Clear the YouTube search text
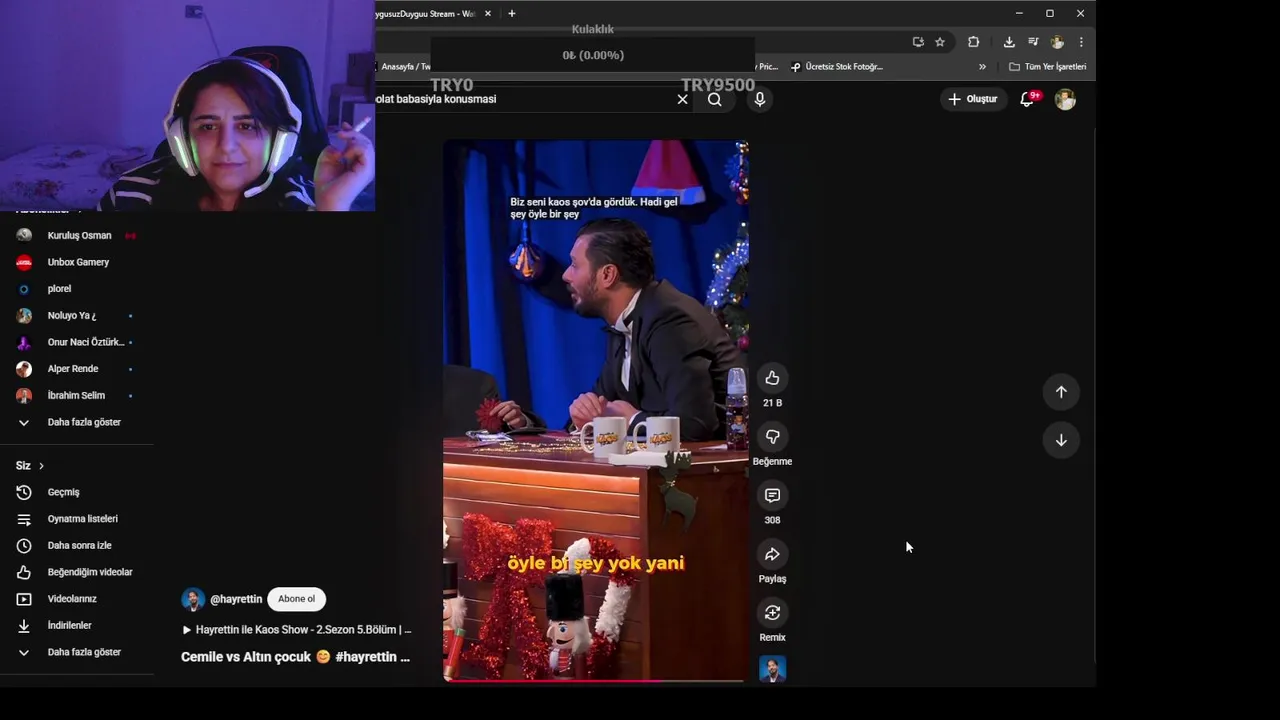 (x=682, y=99)
